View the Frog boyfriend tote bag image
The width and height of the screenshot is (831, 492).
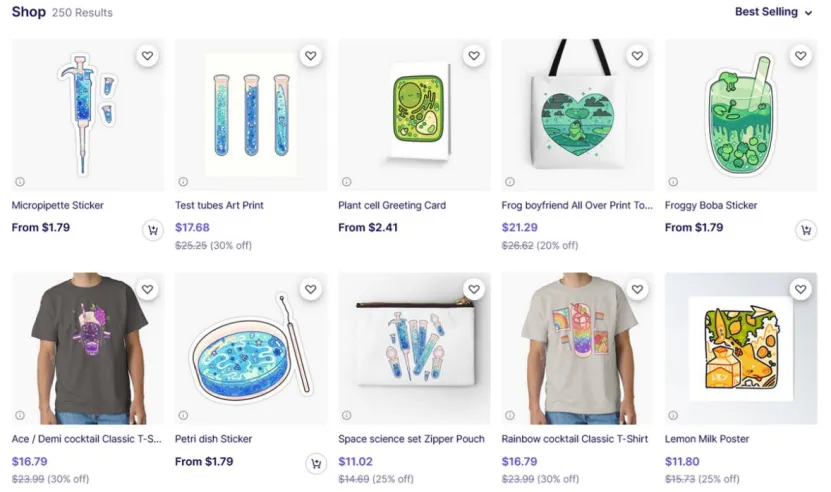tap(578, 115)
